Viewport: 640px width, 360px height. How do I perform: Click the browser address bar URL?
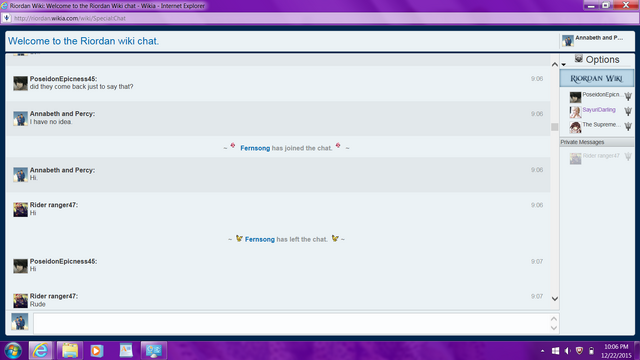(x=70, y=18)
